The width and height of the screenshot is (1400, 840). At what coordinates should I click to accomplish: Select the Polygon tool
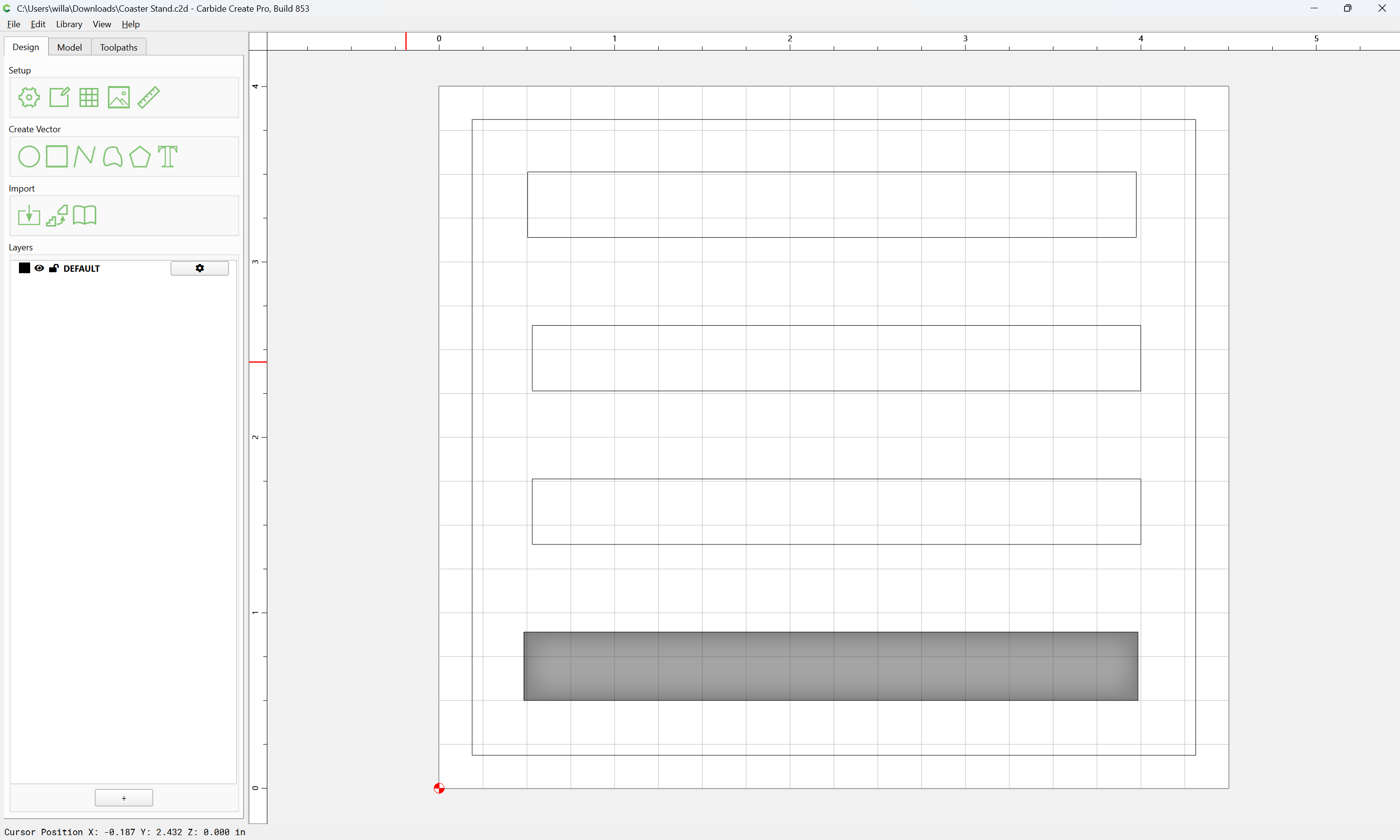(x=140, y=157)
